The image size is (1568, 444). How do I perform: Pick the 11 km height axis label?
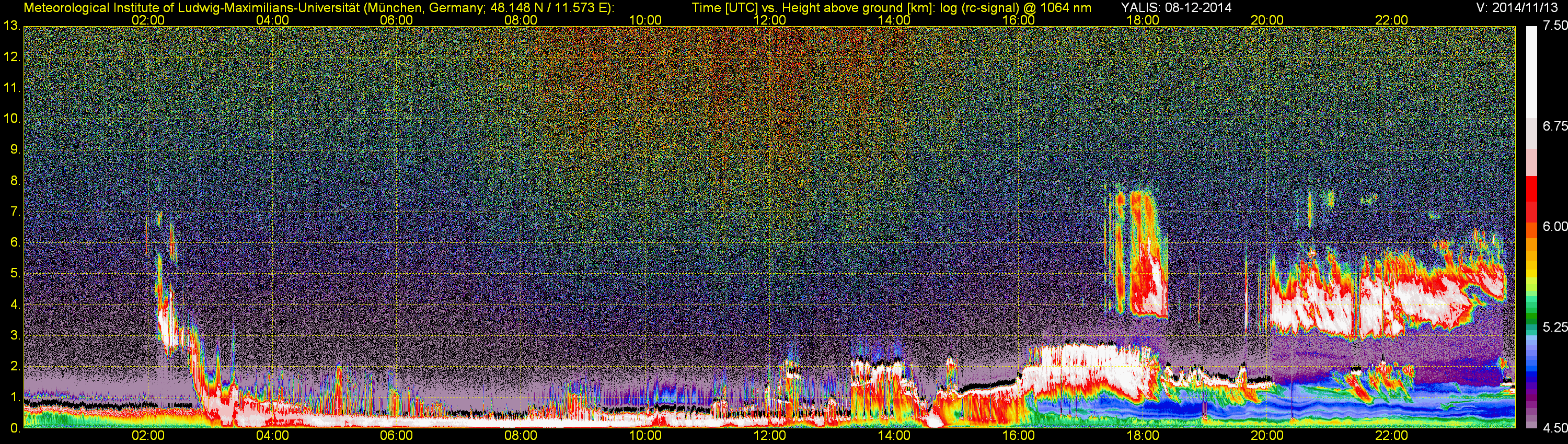click(11, 88)
